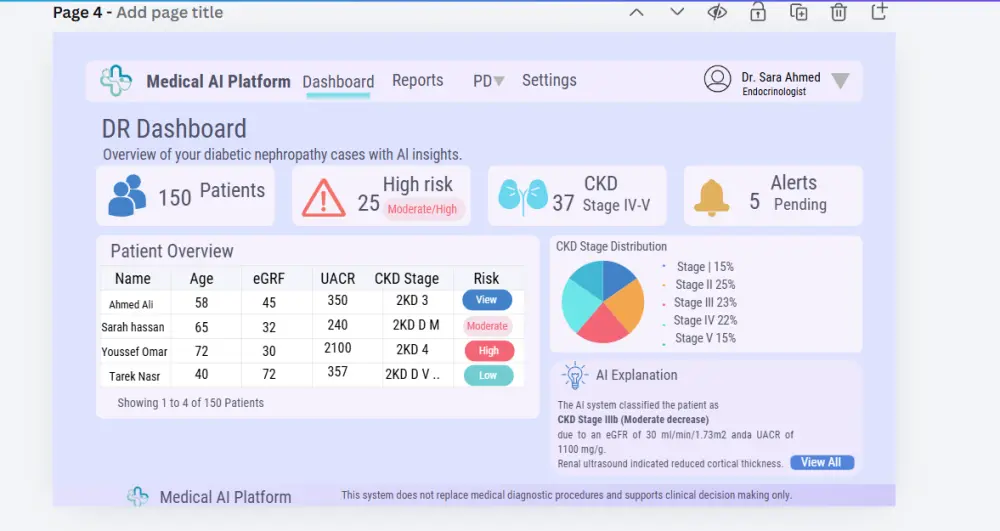Viewport: 1000px width, 531px height.
Task: Expand Dr. Sara Ahmed account dropdown arrow
Action: (841, 80)
